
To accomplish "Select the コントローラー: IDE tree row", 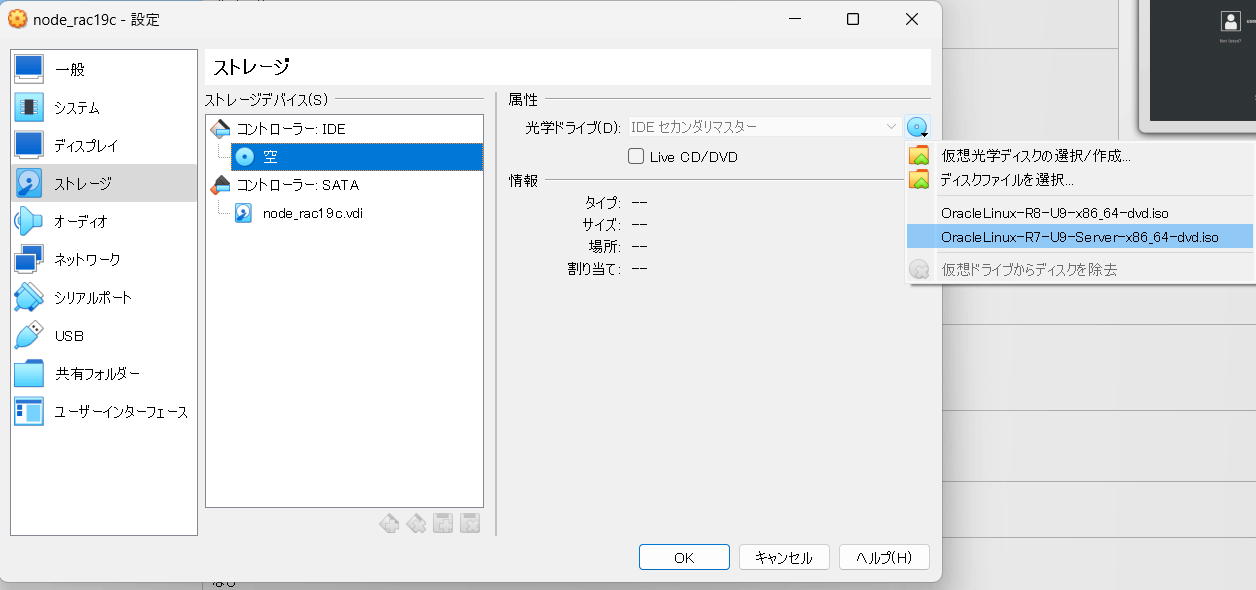I will coord(344,129).
